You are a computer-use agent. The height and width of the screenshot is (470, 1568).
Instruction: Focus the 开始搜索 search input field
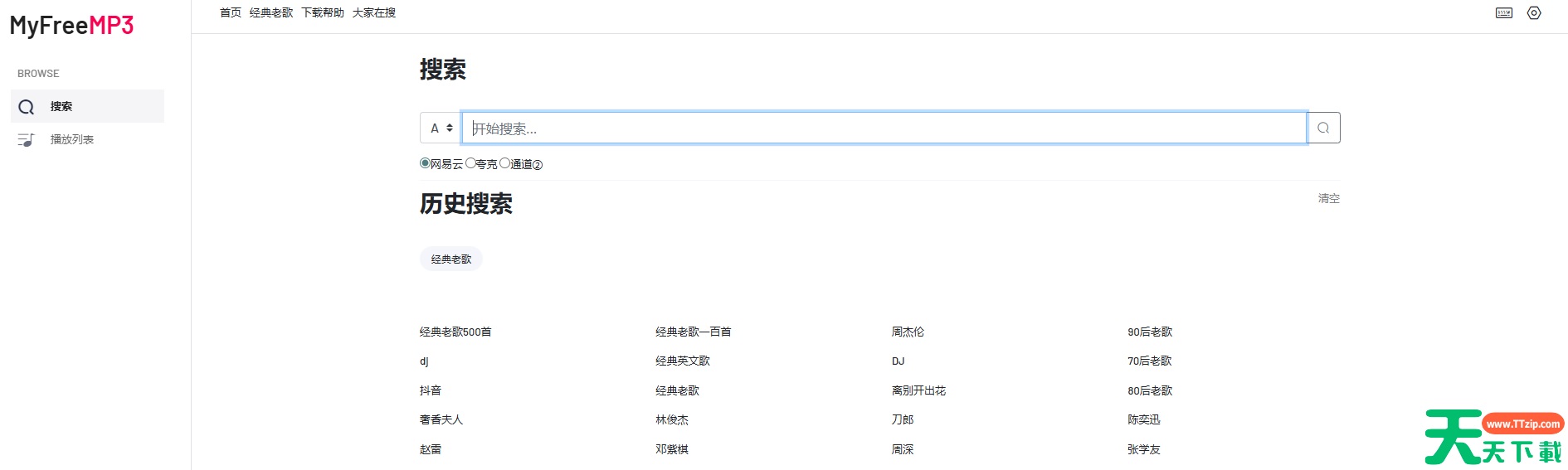[884, 128]
